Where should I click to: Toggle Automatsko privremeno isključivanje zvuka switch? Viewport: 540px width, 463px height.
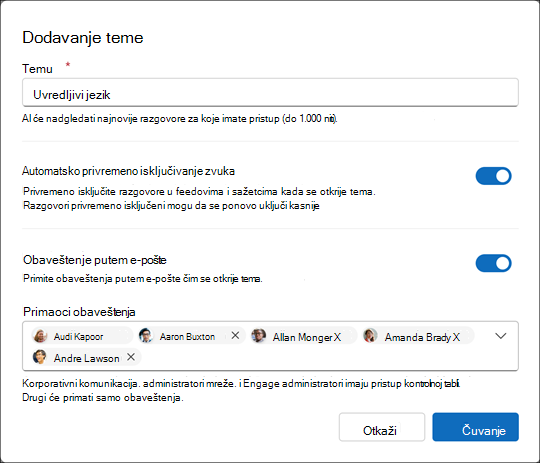click(494, 176)
